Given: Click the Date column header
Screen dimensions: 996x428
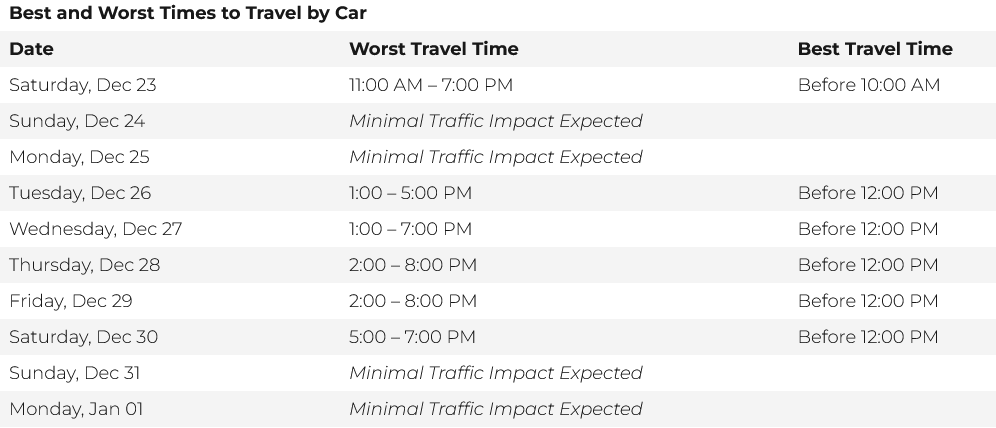Looking at the screenshot, I should click(x=31, y=49).
